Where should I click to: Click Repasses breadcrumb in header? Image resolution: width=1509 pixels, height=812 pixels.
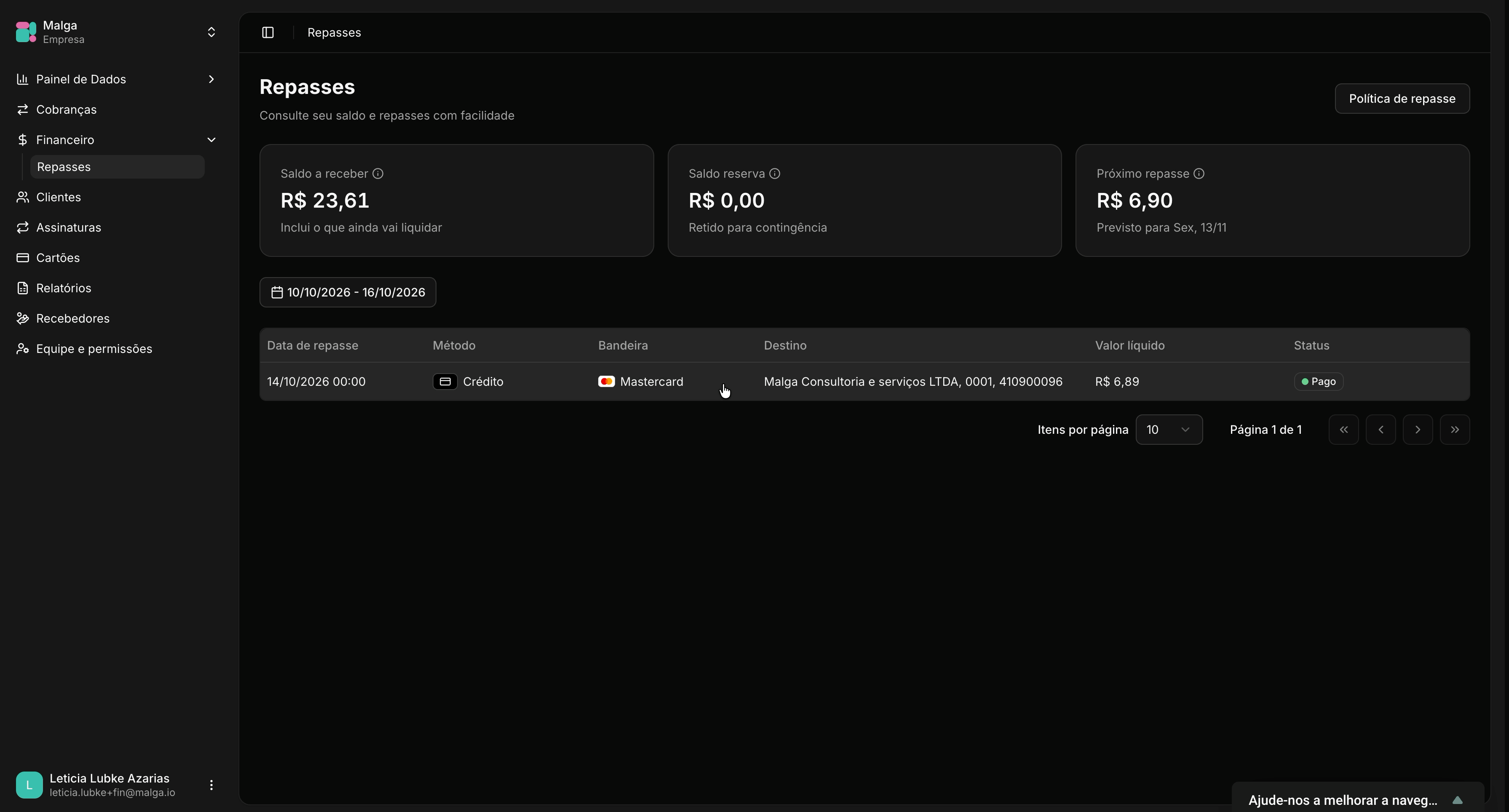334,33
